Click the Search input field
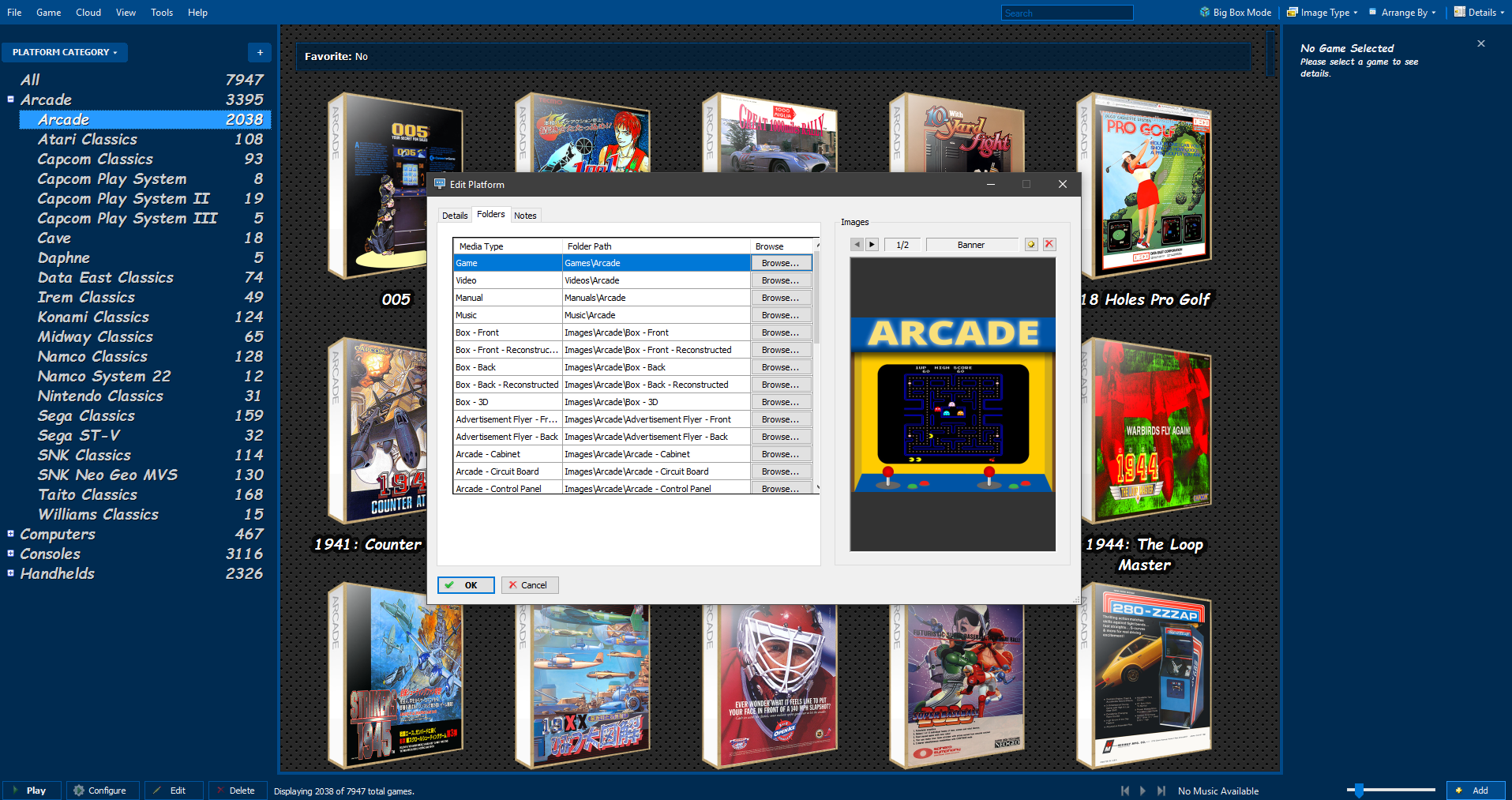Image resolution: width=1512 pixels, height=800 pixels. point(1067,13)
